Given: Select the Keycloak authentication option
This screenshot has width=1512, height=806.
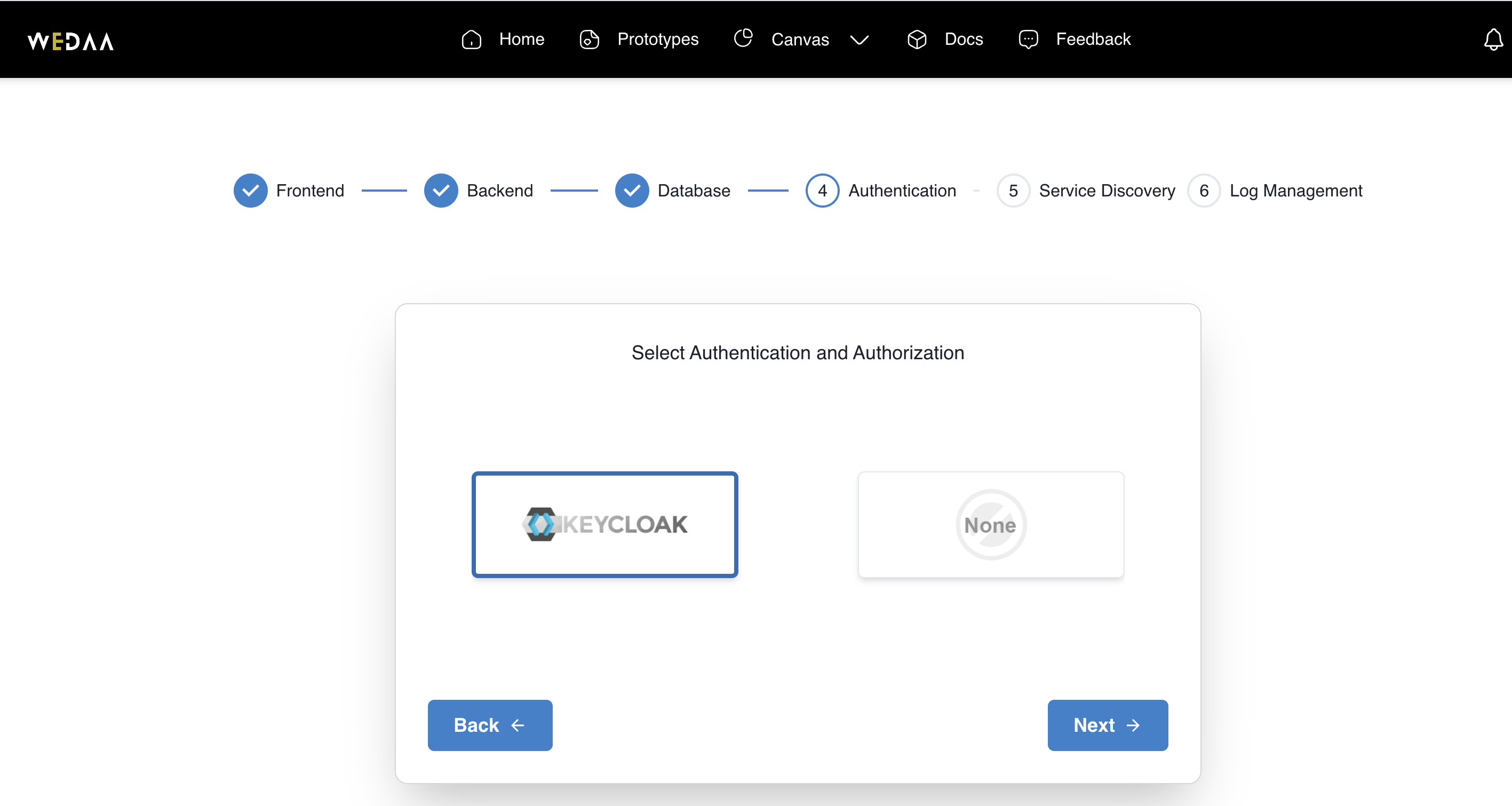Looking at the screenshot, I should pyautogui.click(x=604, y=524).
